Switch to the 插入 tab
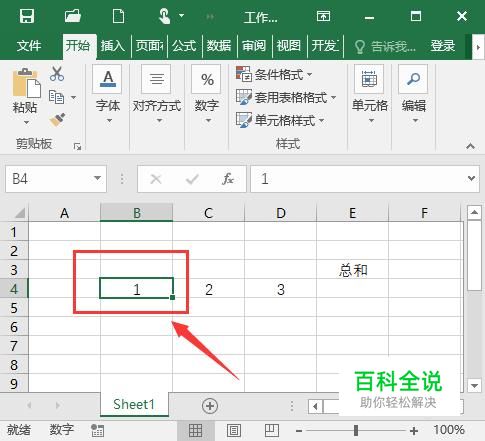 click(x=113, y=45)
